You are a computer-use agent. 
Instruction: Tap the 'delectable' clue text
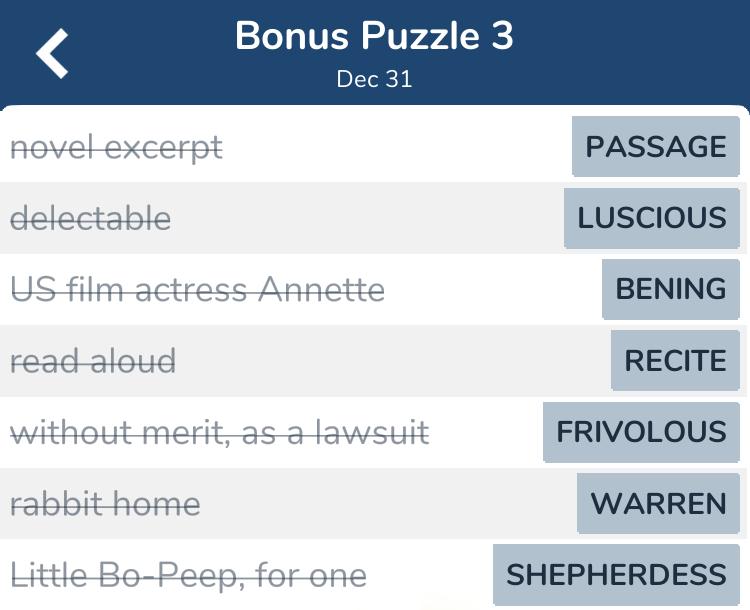[x=90, y=219]
